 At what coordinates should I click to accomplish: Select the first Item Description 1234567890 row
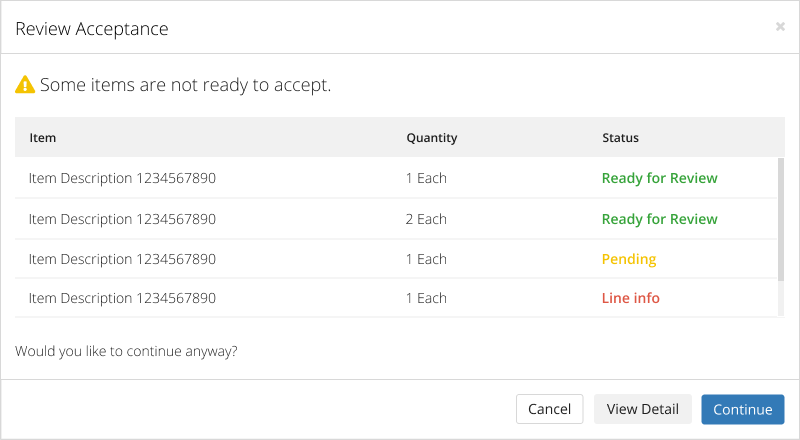point(396,178)
